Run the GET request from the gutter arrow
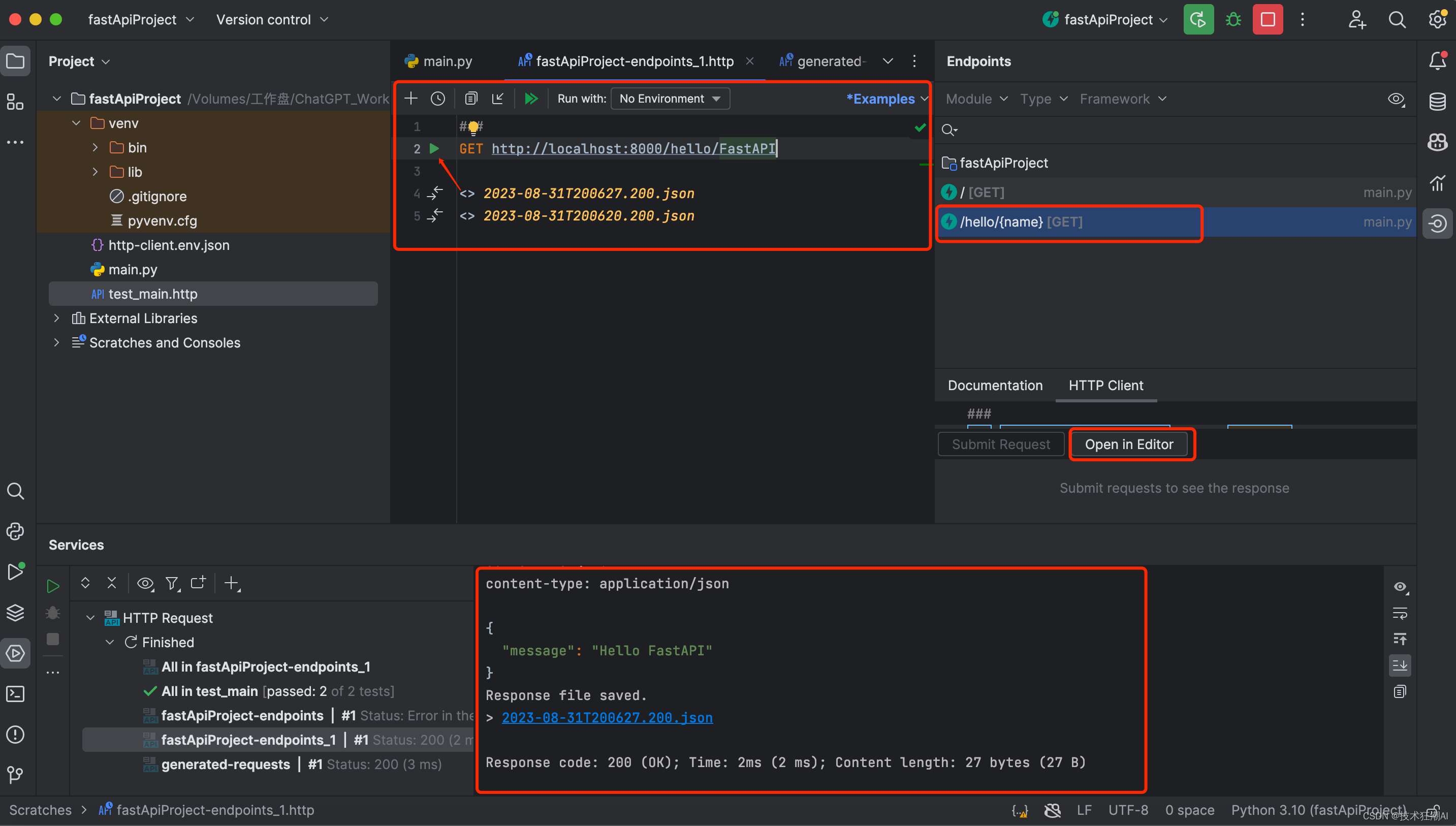 pos(434,149)
